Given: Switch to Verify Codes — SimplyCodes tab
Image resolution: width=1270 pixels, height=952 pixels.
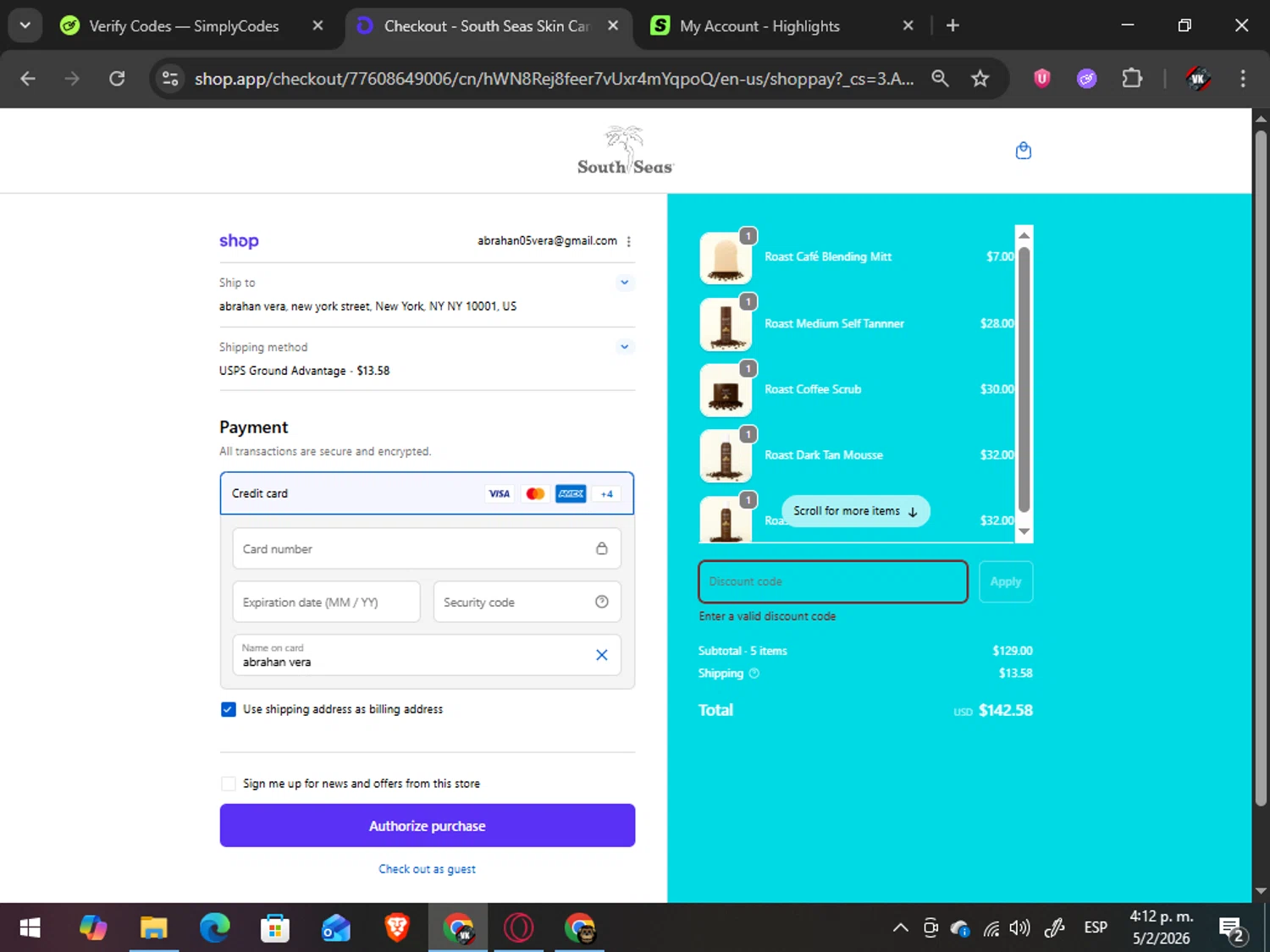Looking at the screenshot, I should 183,26.
